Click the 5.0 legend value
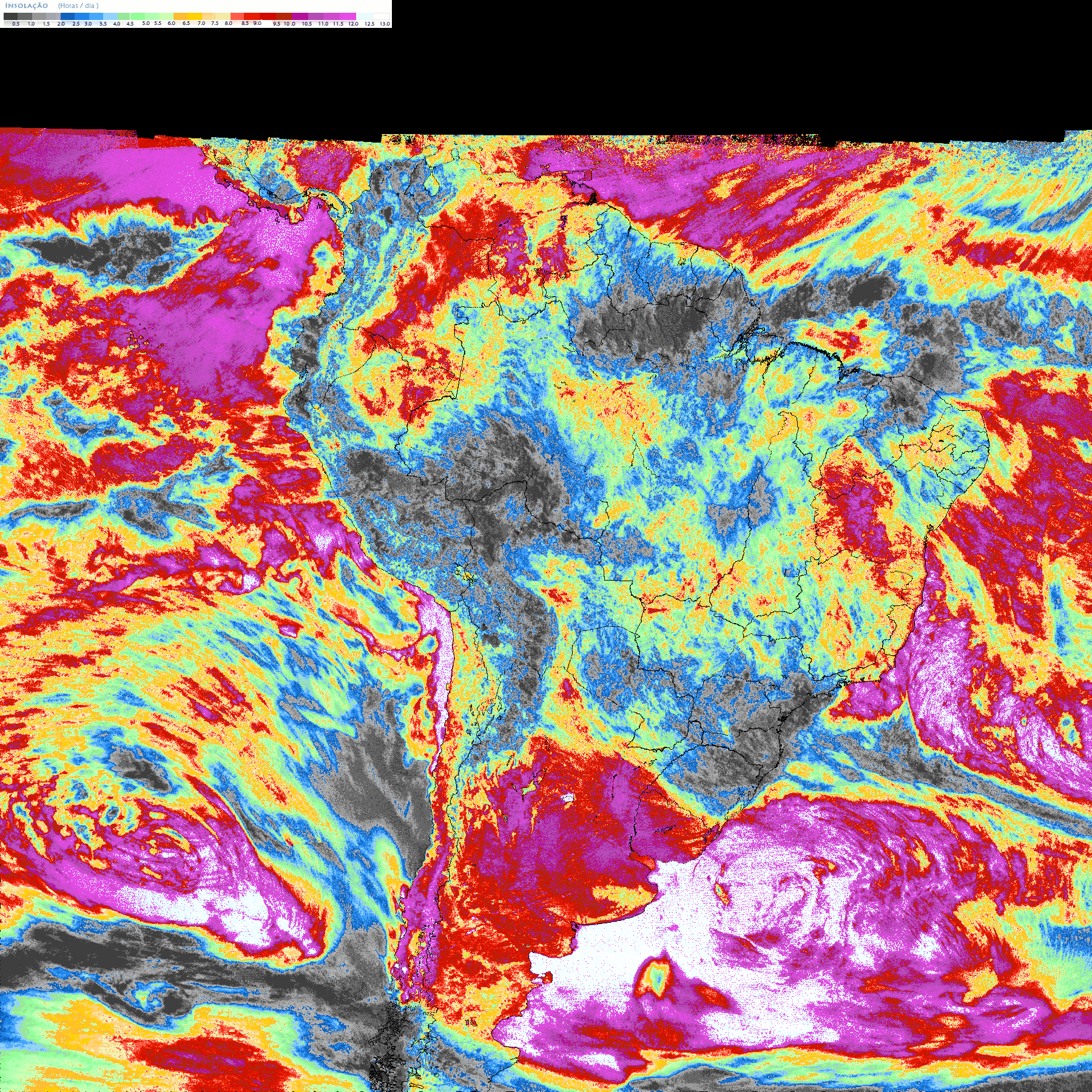This screenshot has width=1092, height=1092. click(146, 23)
